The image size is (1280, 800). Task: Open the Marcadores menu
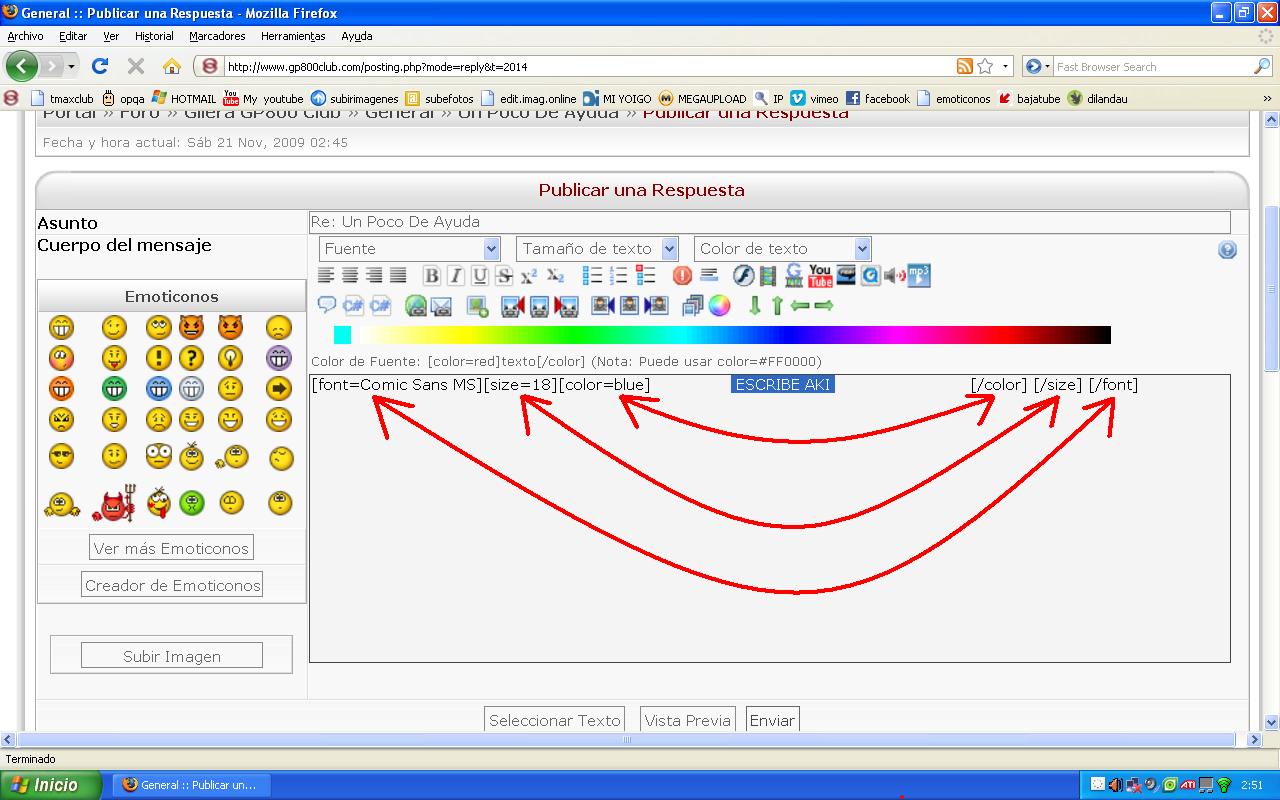pyautogui.click(x=217, y=36)
